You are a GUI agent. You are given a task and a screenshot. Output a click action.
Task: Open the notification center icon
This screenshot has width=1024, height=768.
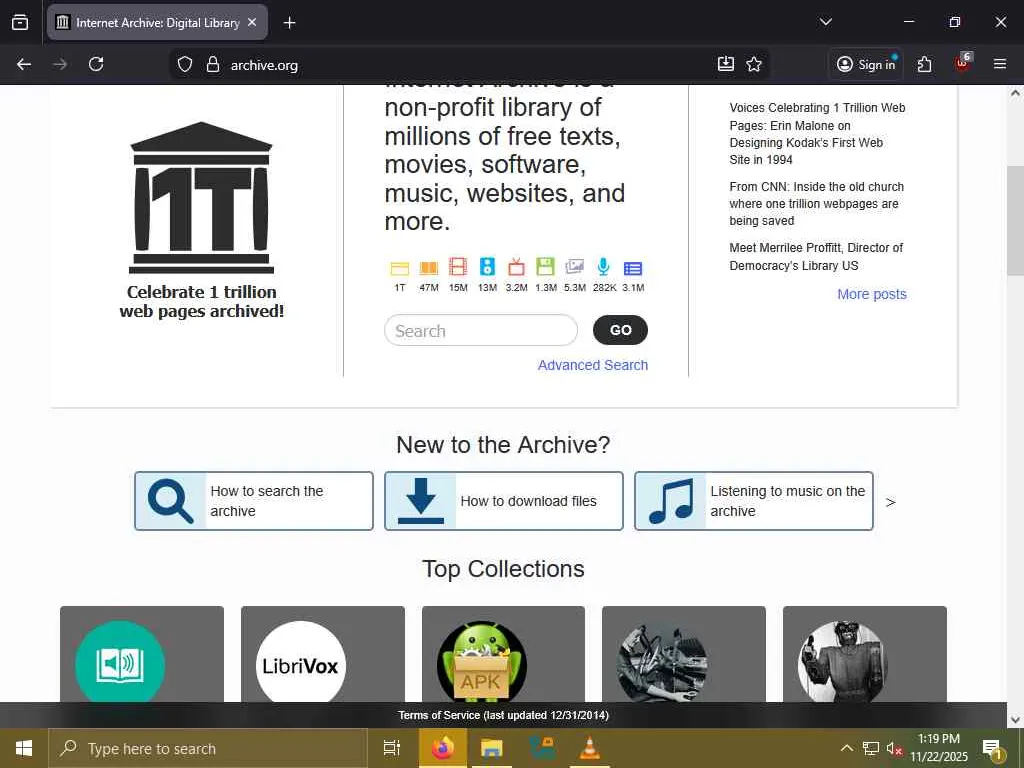coord(993,750)
